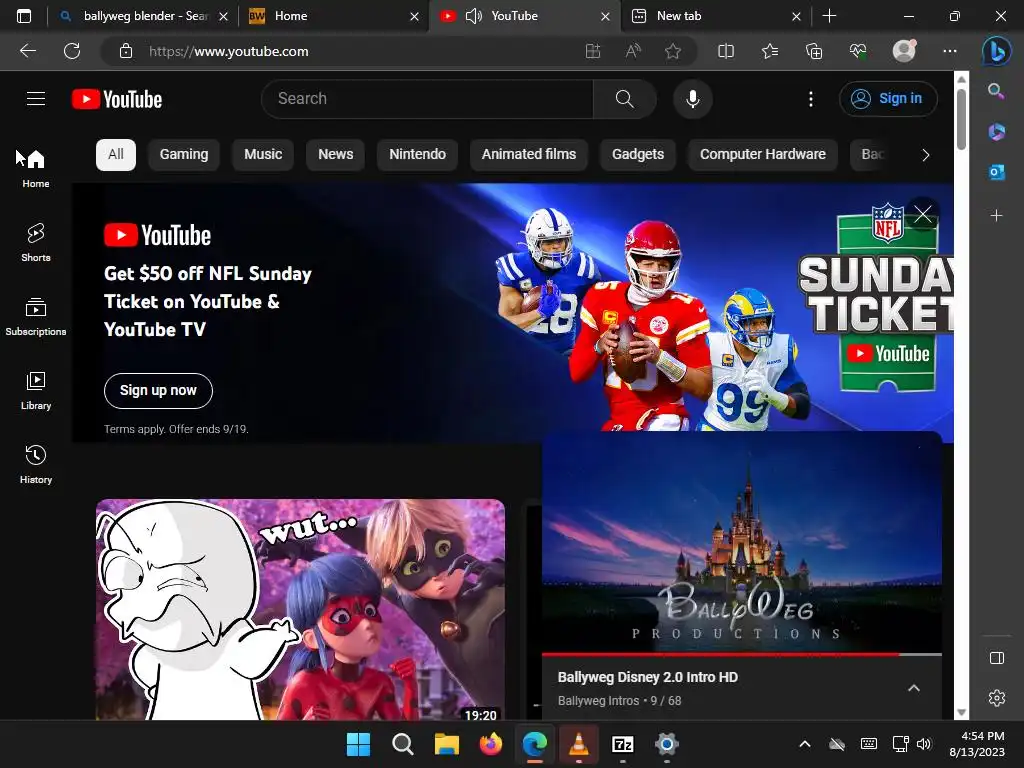
Task: Open Windows Start menu
Action: pyautogui.click(x=358, y=744)
